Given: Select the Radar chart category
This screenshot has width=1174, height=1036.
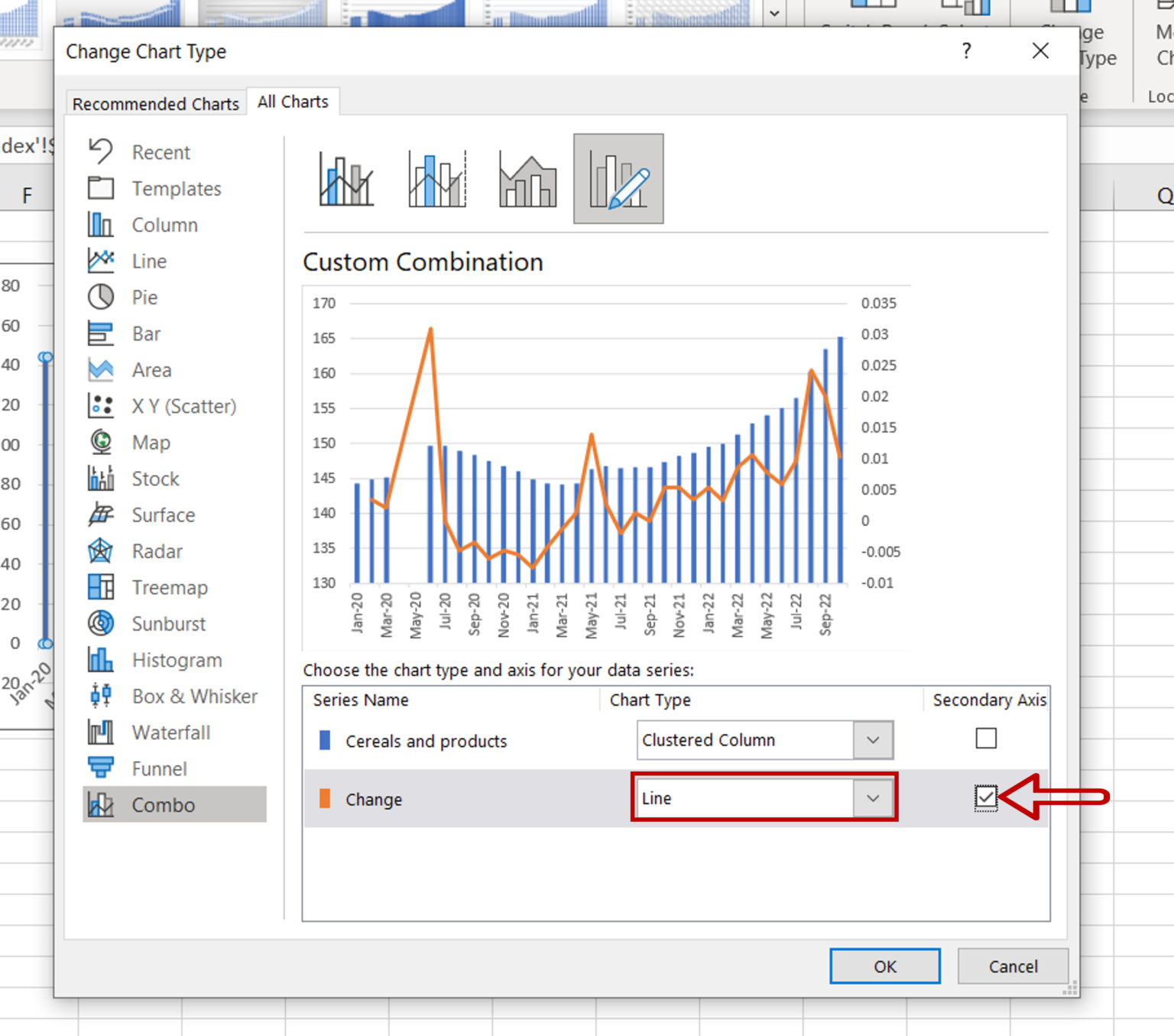Looking at the screenshot, I should [156, 551].
